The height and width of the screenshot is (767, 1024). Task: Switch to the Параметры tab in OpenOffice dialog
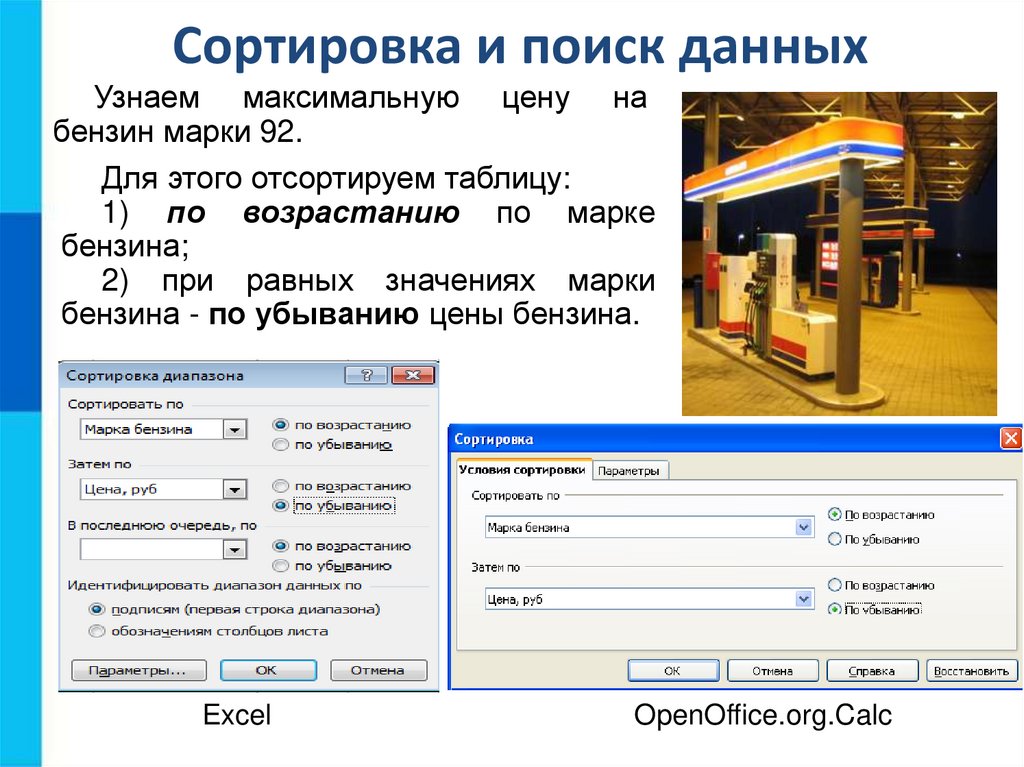(629, 471)
